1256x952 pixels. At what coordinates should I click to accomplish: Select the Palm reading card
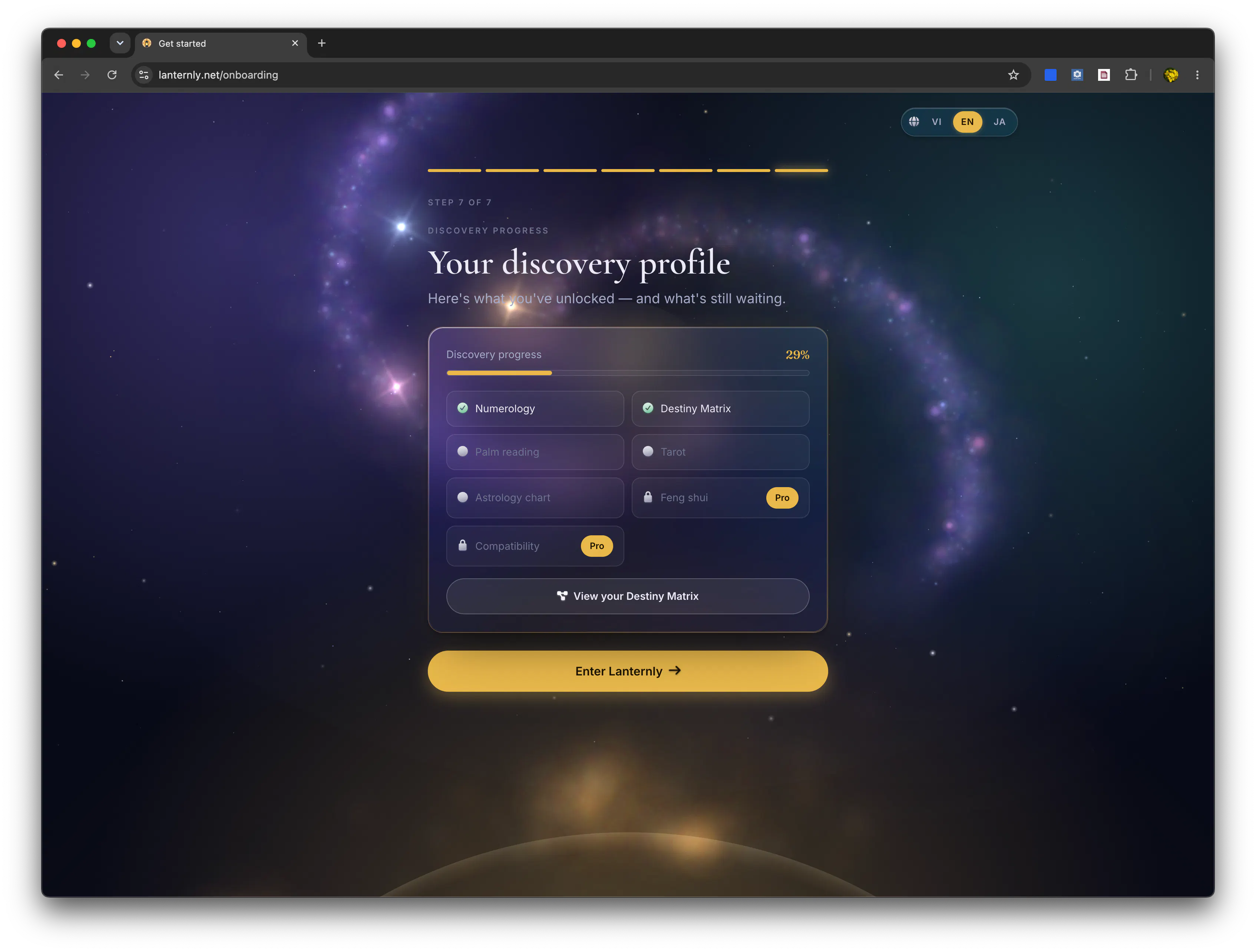(535, 452)
